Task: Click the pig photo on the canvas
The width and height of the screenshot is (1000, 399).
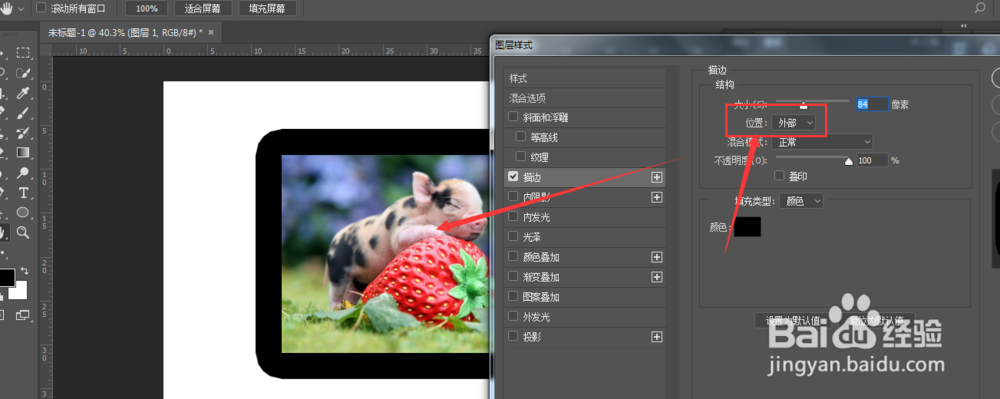Action: (385, 254)
